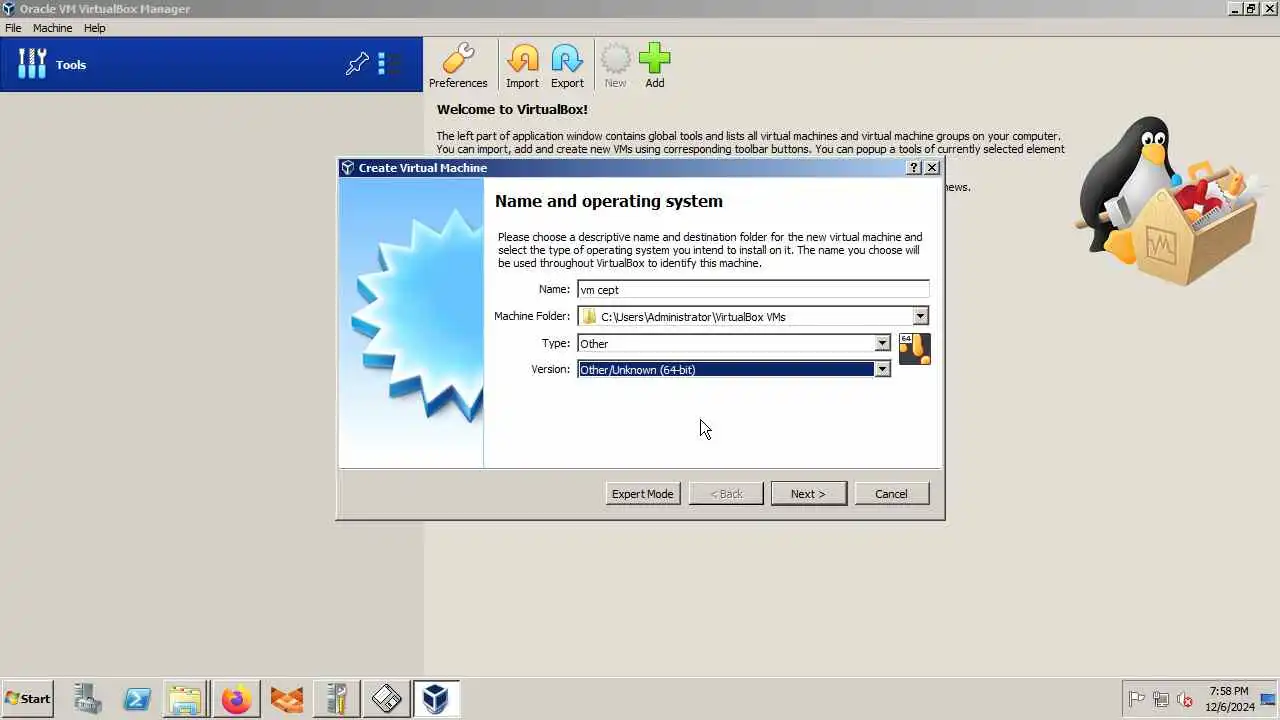Click the show desktop tray button
The height and width of the screenshot is (720, 1280).
[1268, 699]
